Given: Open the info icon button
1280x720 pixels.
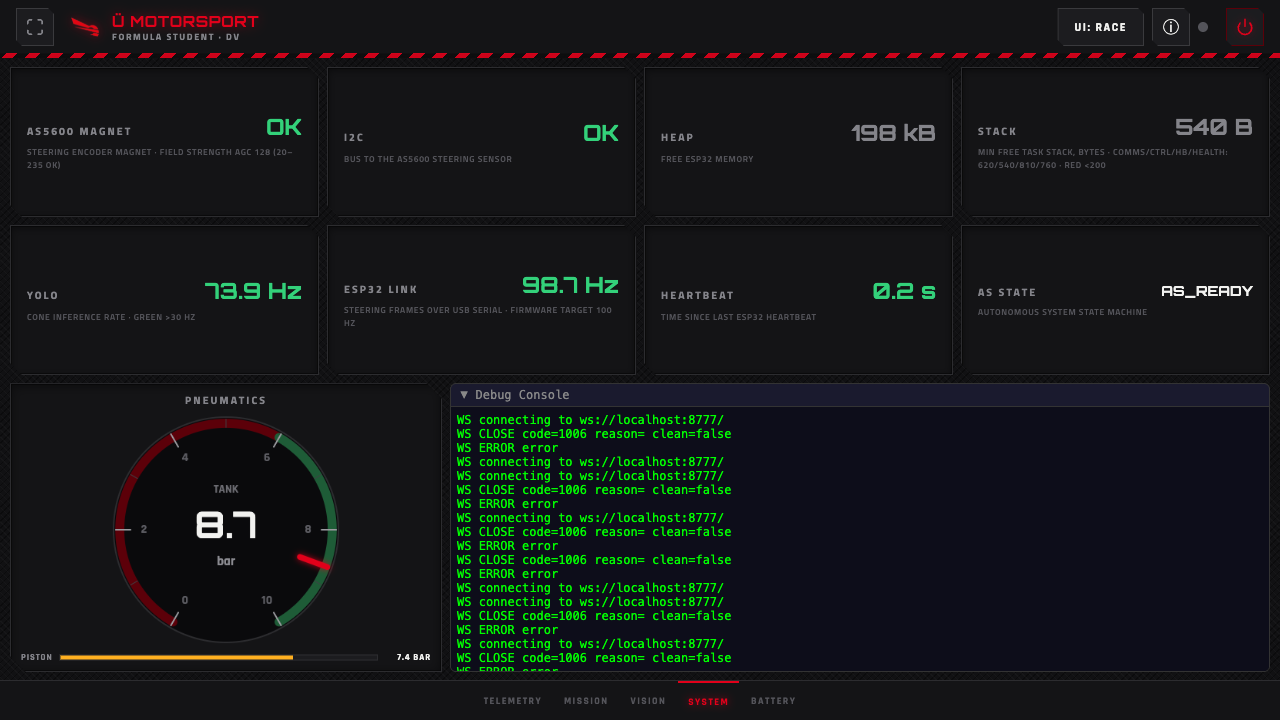Looking at the screenshot, I should 1171,27.
